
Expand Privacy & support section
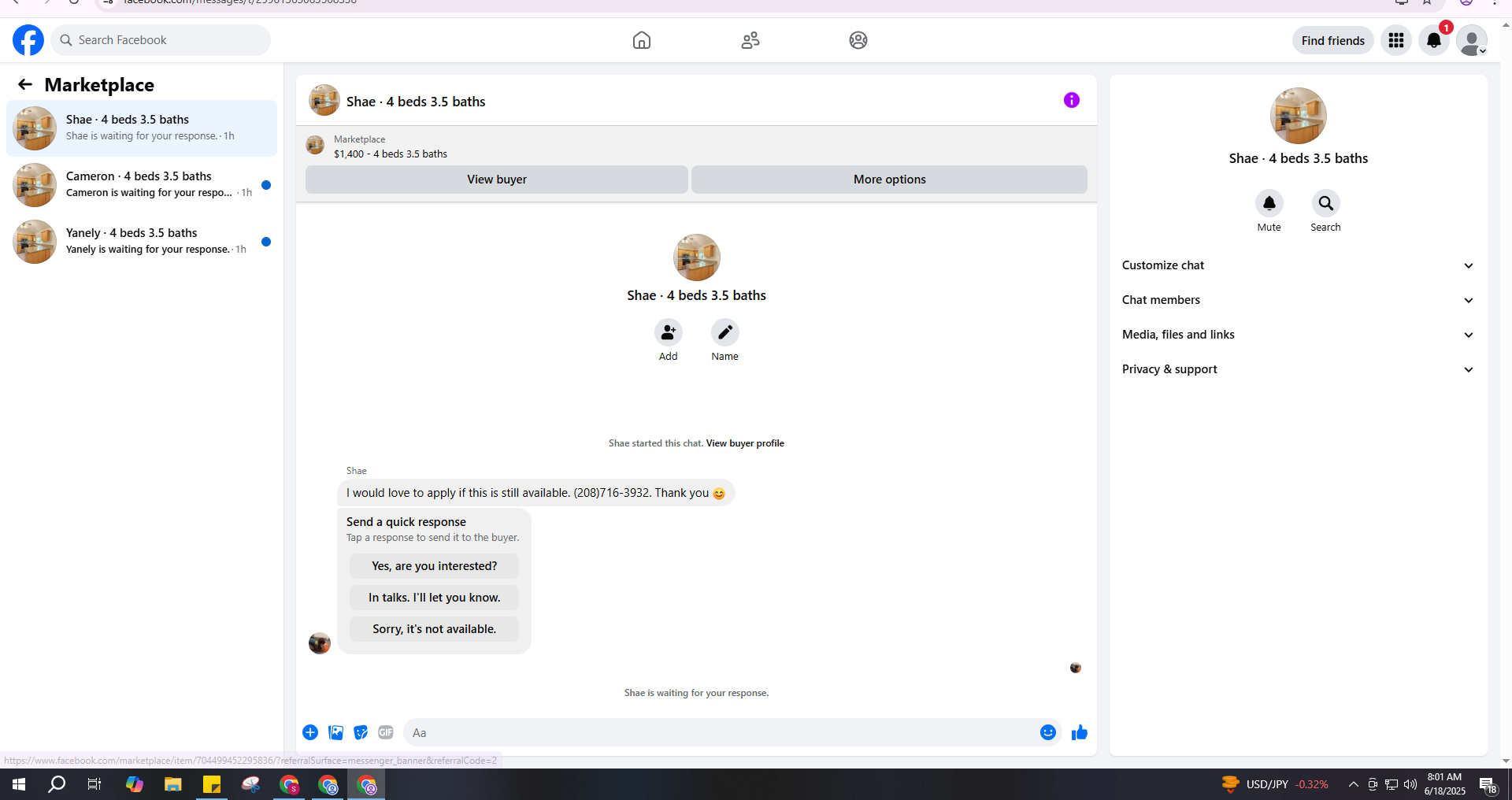click(x=1298, y=369)
